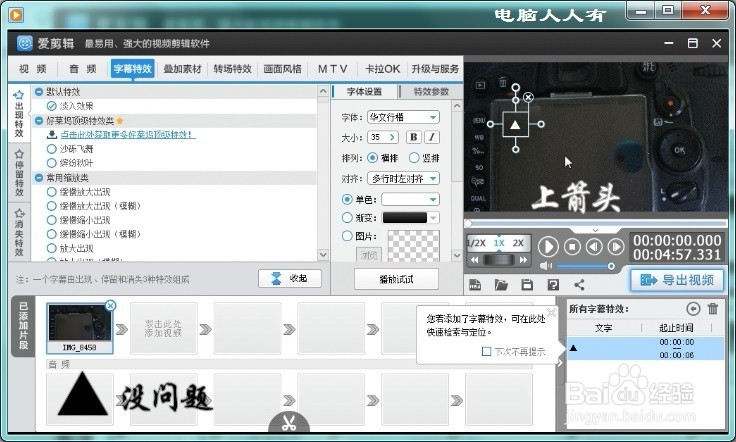Open the project folder icon
The height and width of the screenshot is (442, 736).
(x=501, y=284)
